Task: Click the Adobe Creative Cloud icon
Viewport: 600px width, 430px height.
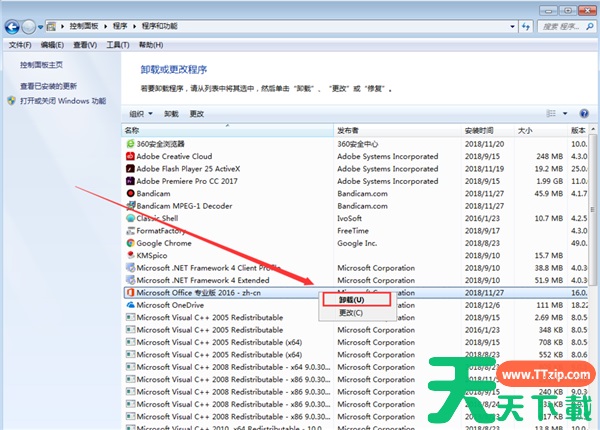Action: click(x=130, y=156)
